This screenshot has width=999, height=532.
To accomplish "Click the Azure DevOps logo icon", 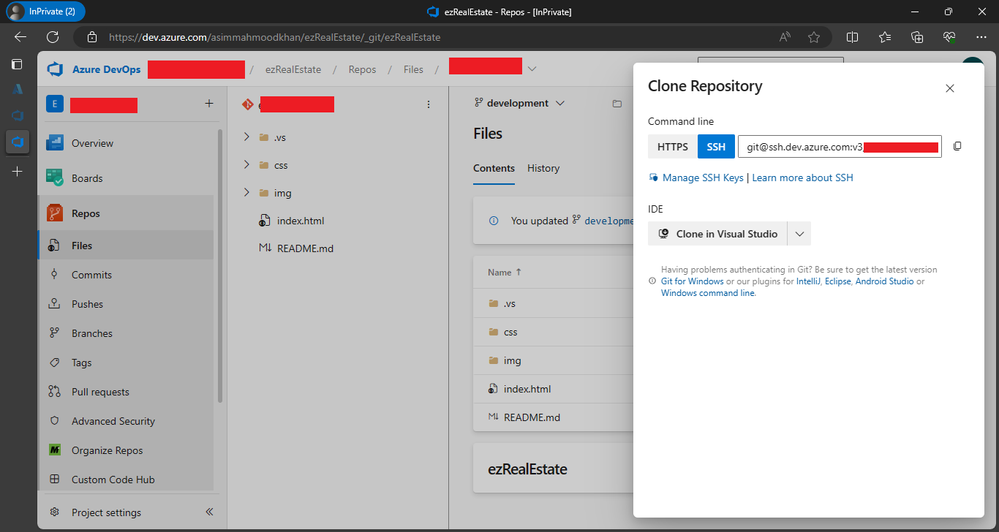I will [55, 69].
